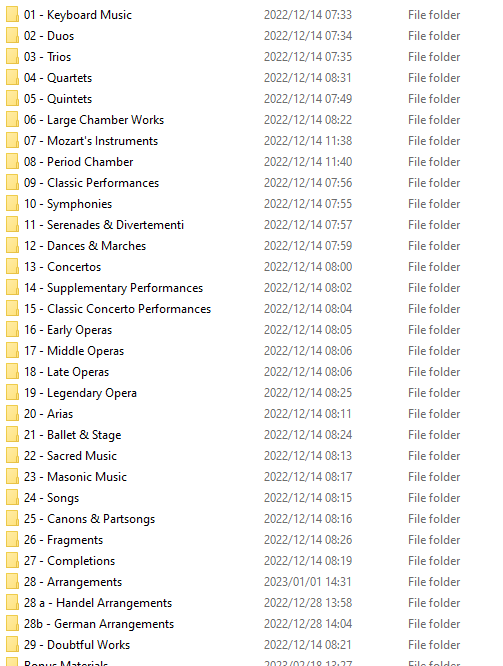Select the folder icon beside 24 - Songs
The height and width of the screenshot is (666, 503).
(x=12, y=497)
